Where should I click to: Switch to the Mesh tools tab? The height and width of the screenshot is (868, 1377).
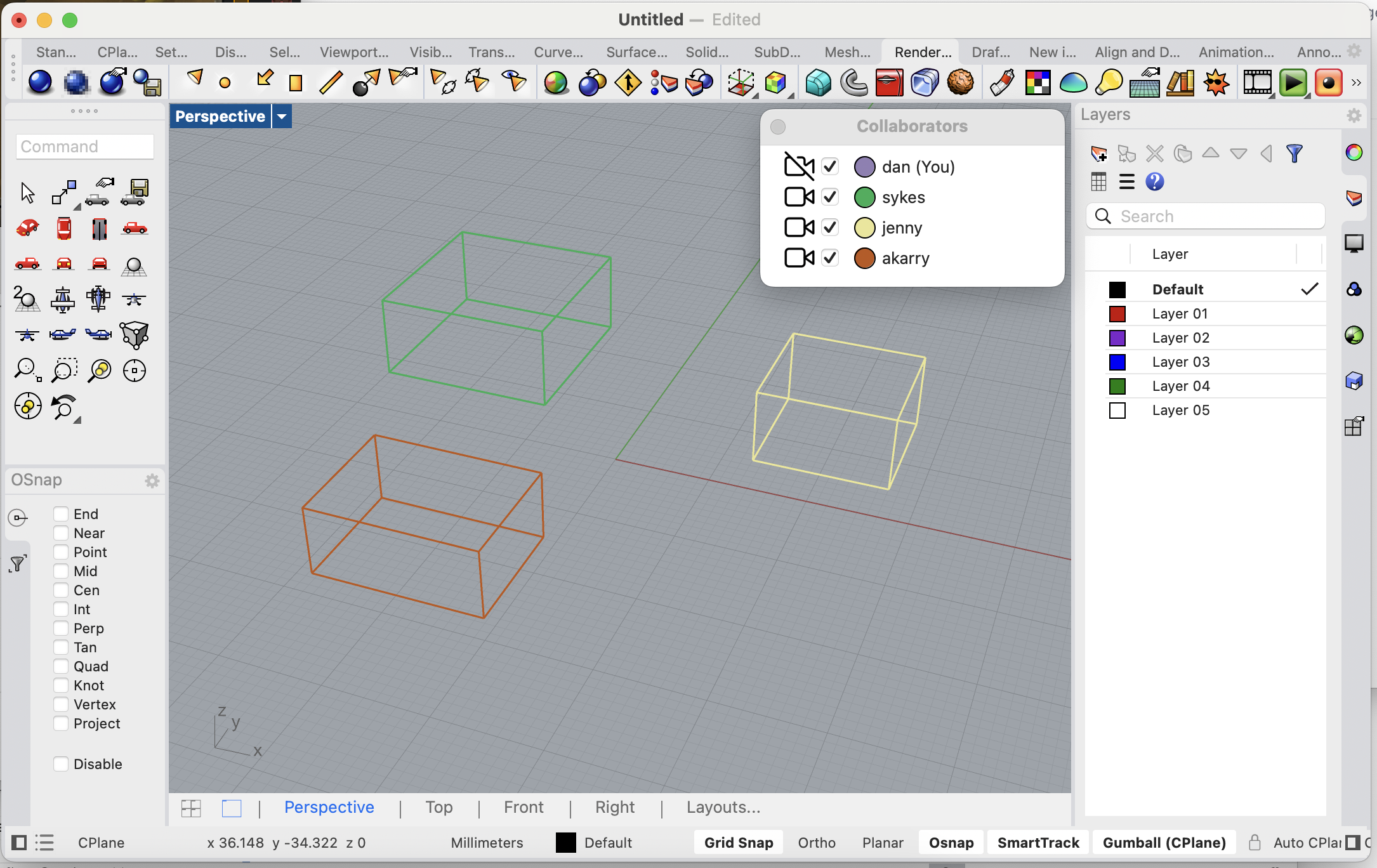(x=847, y=52)
